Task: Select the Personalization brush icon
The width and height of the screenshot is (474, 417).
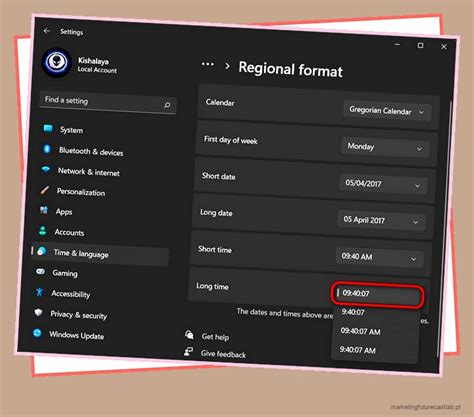Action: click(x=44, y=190)
